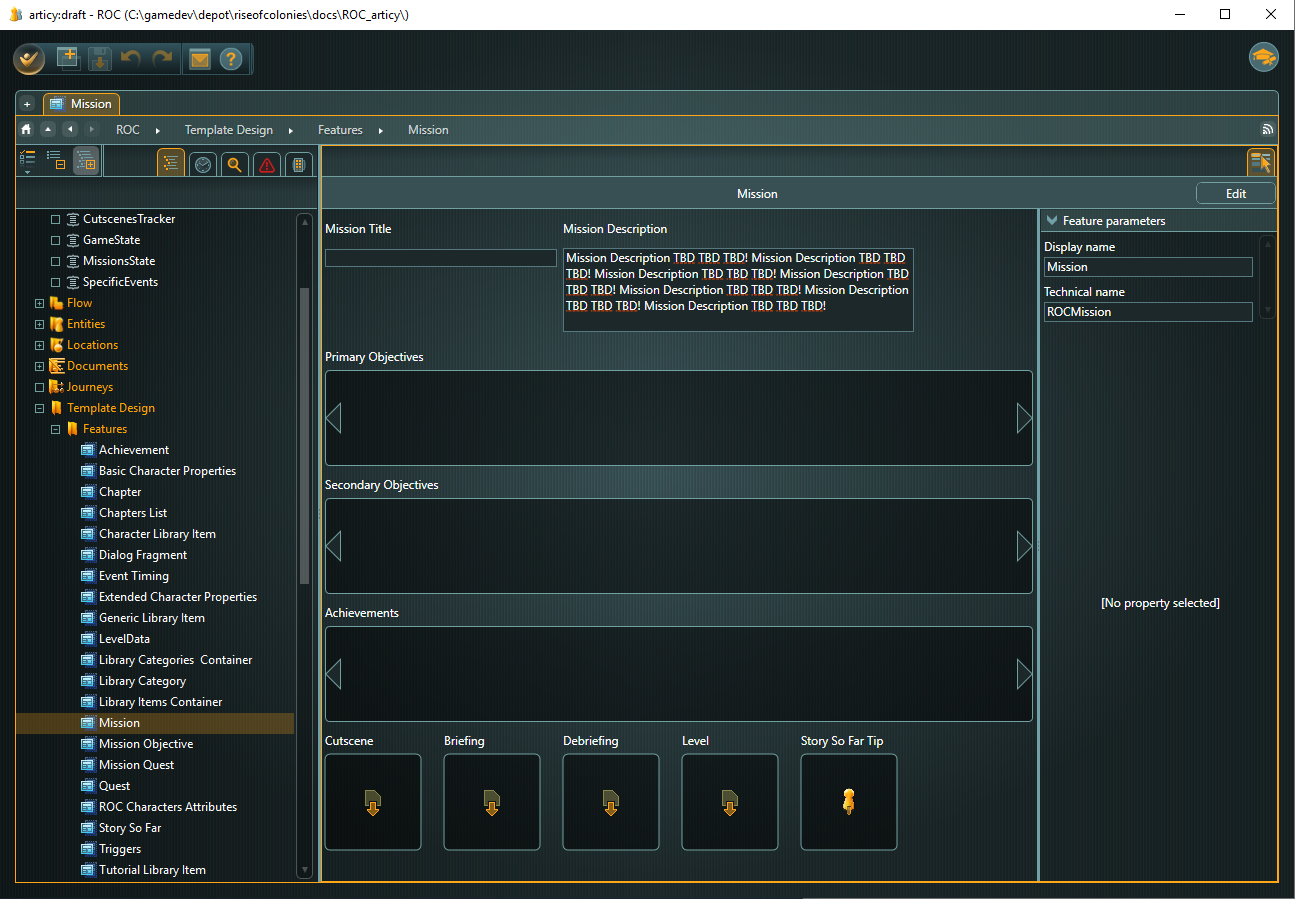Click the clock history tab icon
This screenshot has width=1295, height=899.
click(203, 165)
